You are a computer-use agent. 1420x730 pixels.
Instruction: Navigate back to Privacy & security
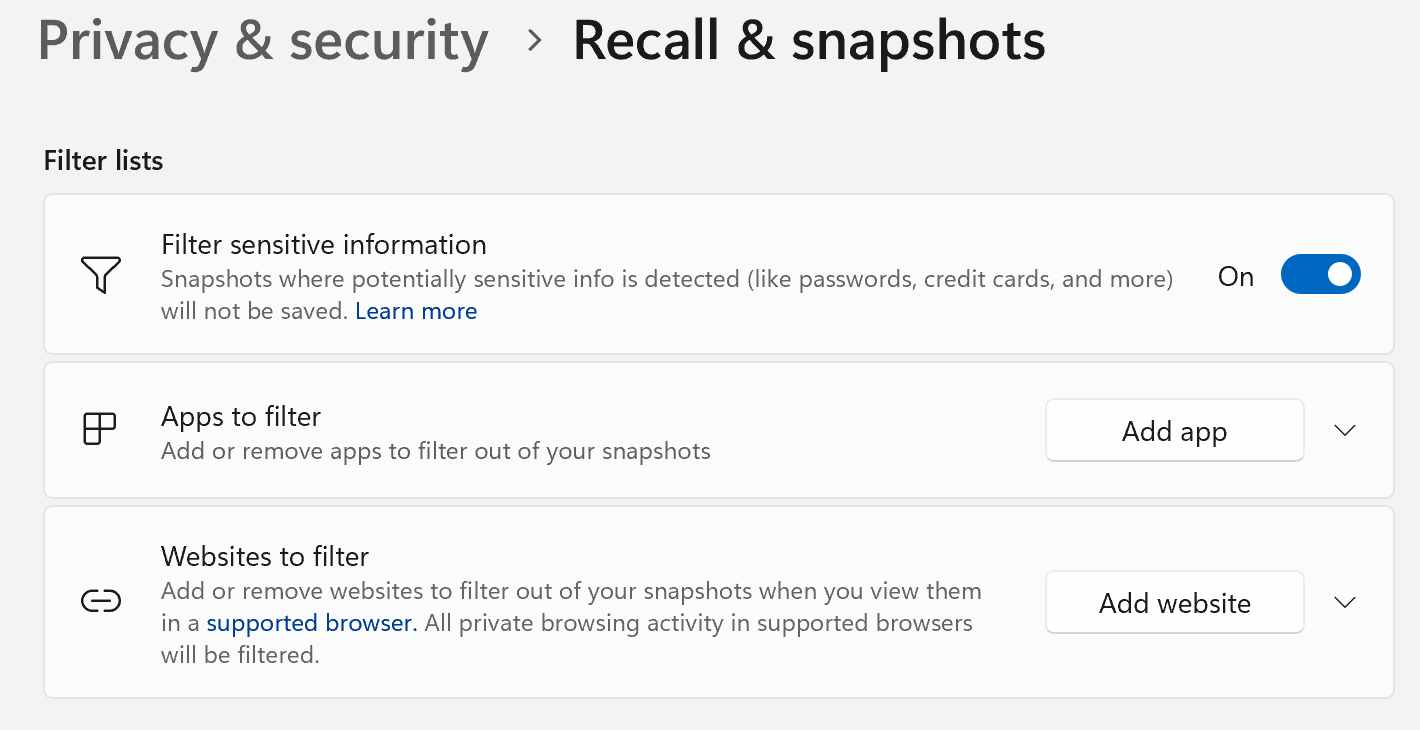(263, 42)
